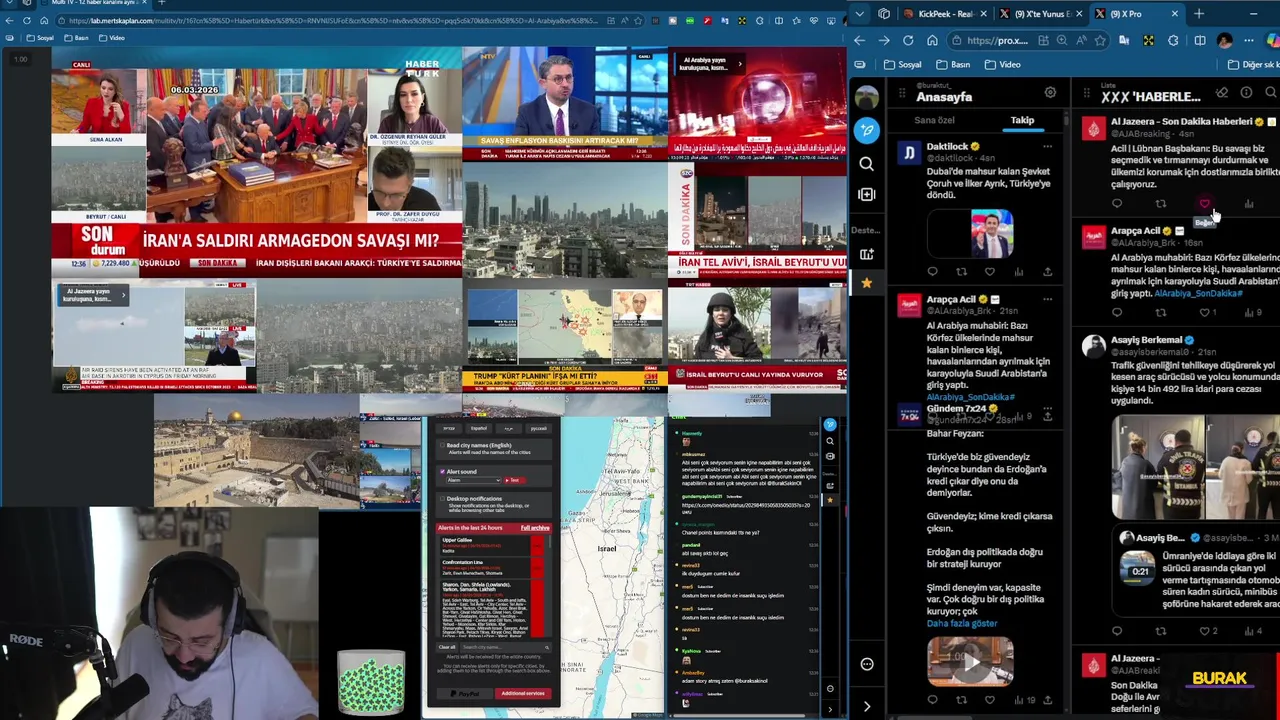This screenshot has height=720, width=1280.
Task: Open Arapça Acil post more options in Anasayfa
Action: 1047,299
